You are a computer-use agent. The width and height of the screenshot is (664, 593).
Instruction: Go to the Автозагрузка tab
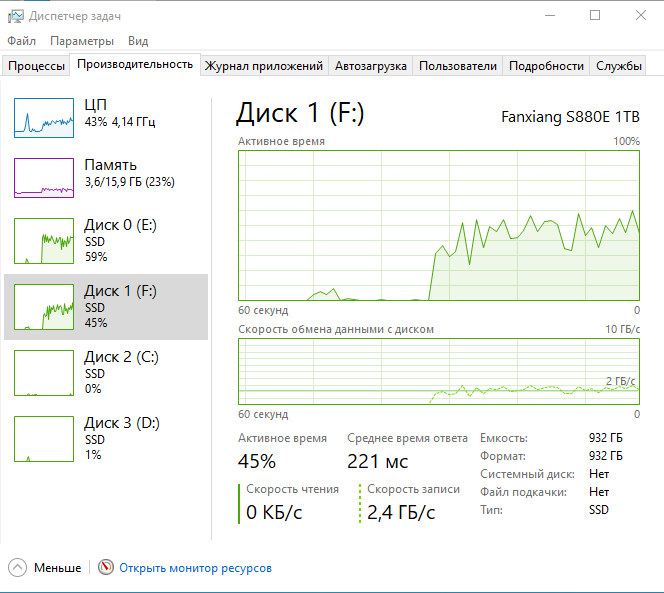(x=371, y=66)
